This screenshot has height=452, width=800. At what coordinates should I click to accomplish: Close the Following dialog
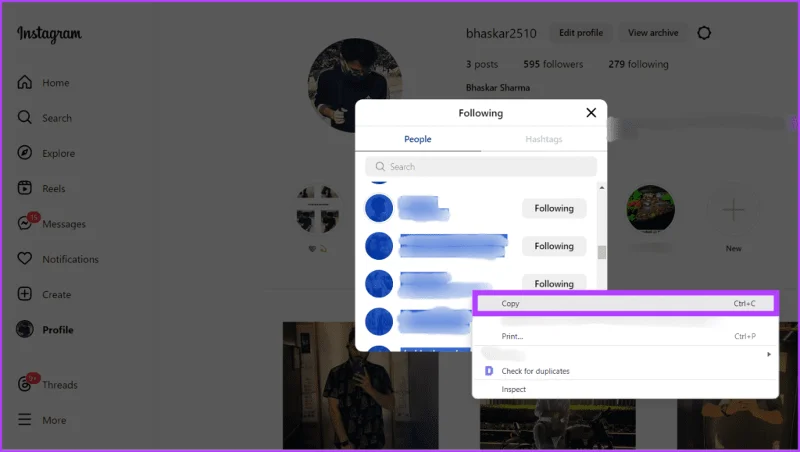pos(591,113)
